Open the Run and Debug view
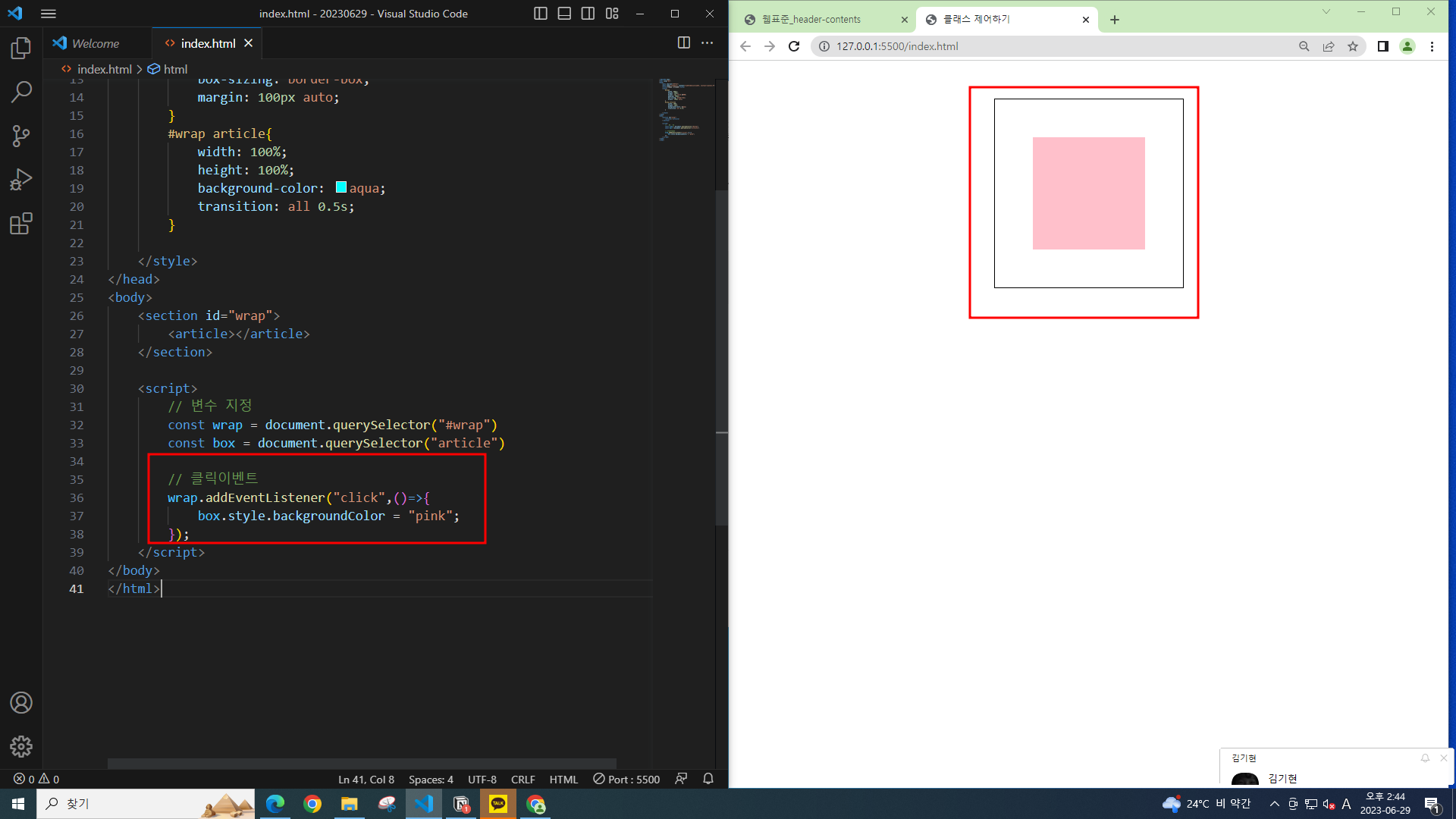 pos(21,180)
